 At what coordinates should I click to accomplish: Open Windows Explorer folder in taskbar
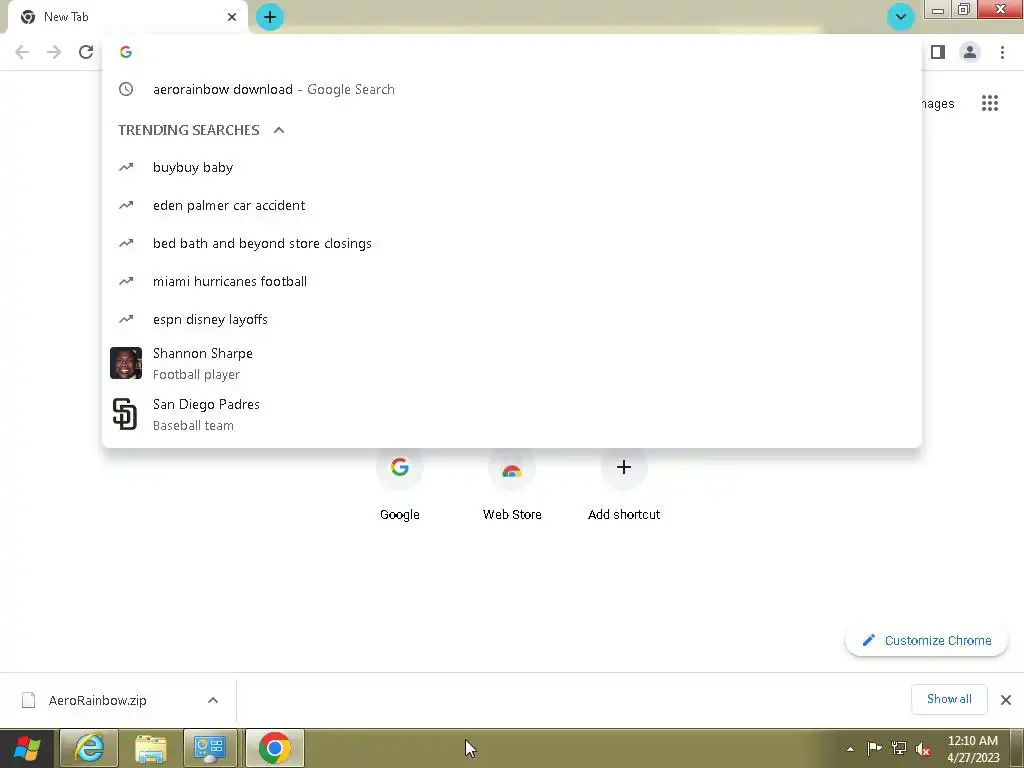pyautogui.click(x=150, y=748)
